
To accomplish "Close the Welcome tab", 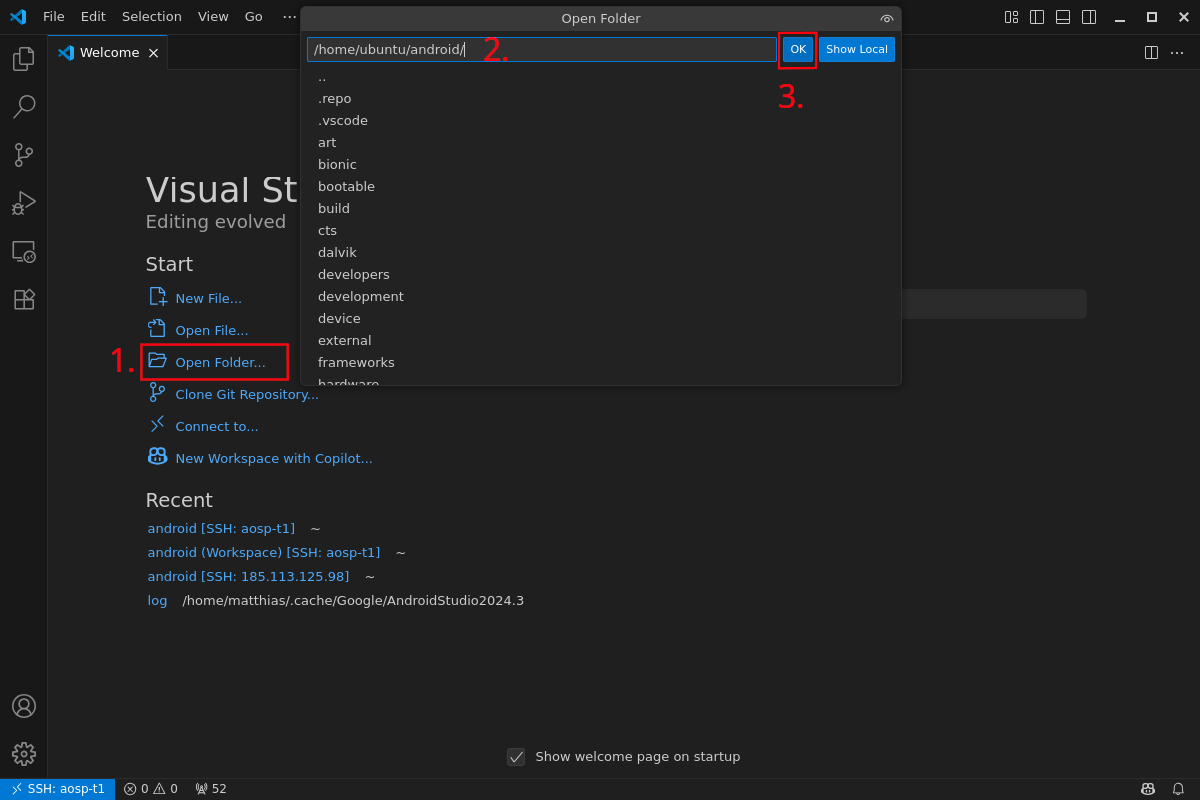I will point(153,53).
